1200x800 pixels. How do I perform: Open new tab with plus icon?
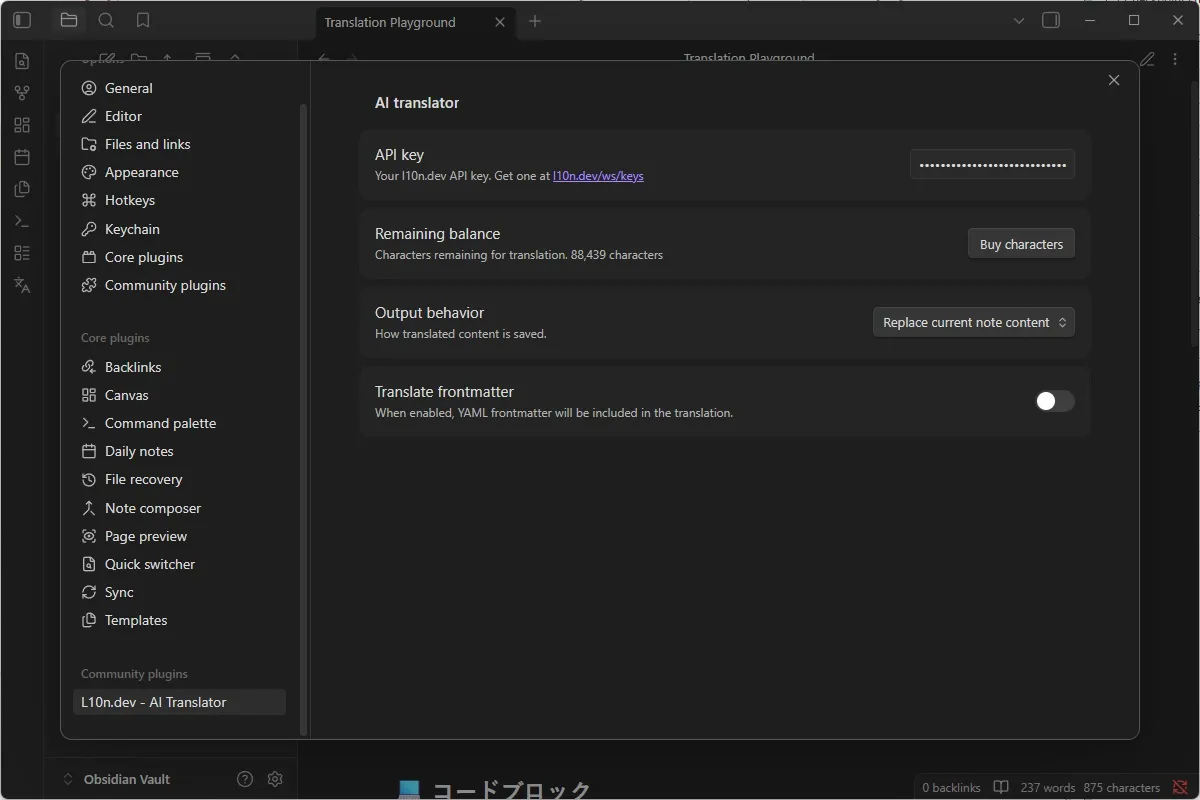(535, 21)
